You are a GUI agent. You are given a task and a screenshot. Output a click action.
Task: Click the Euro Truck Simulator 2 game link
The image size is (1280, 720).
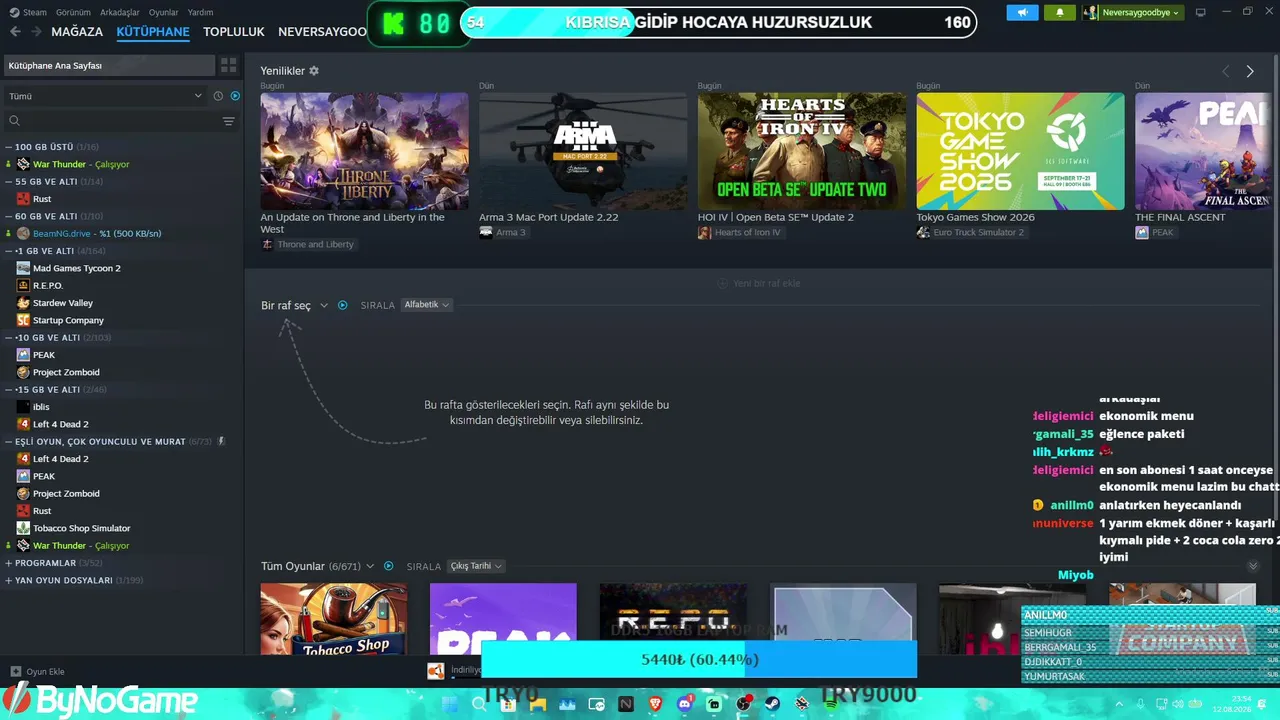pyautogui.click(x=970, y=233)
